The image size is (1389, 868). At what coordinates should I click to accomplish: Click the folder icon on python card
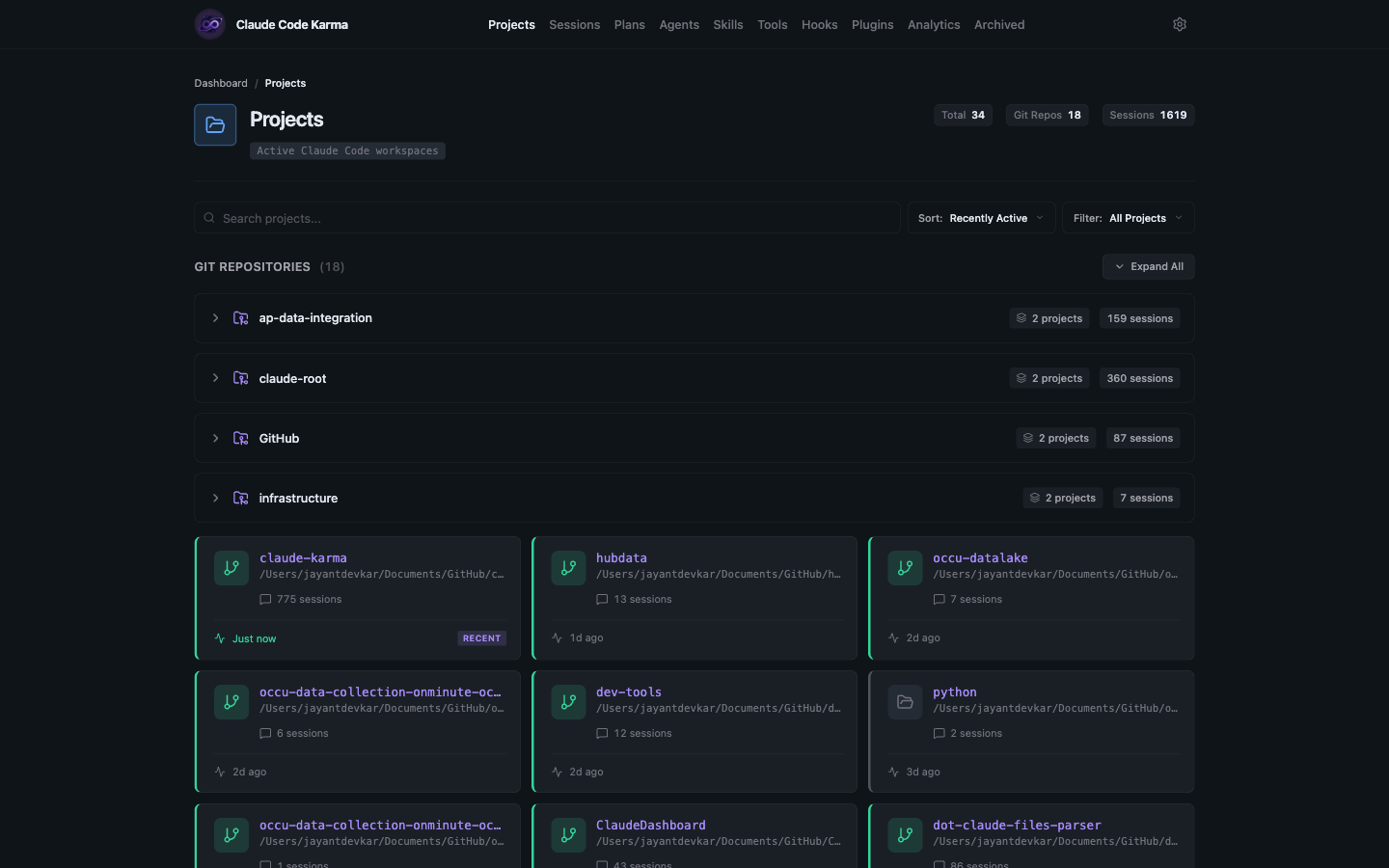click(905, 702)
